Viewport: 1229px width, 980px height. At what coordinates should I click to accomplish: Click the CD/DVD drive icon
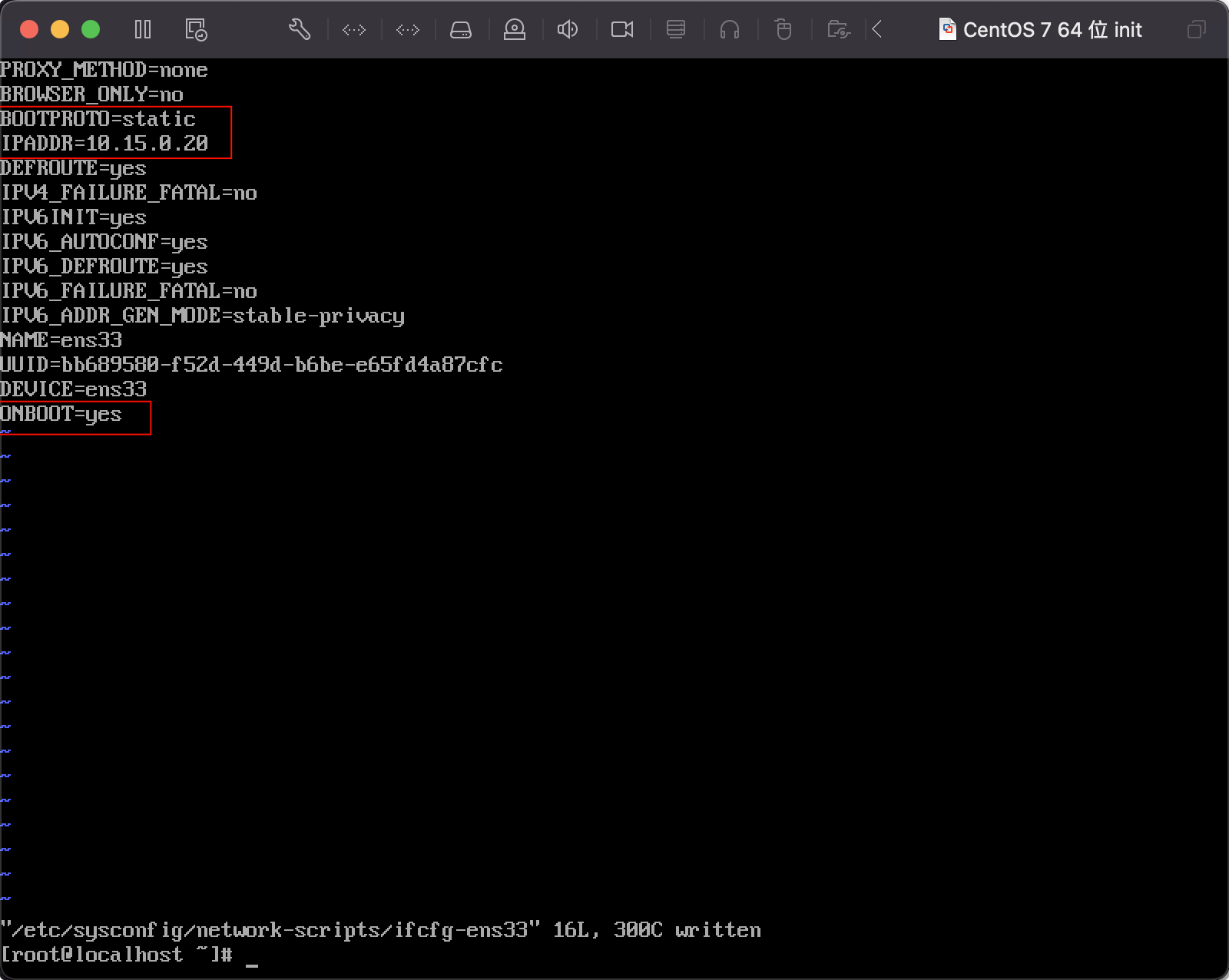(515, 30)
